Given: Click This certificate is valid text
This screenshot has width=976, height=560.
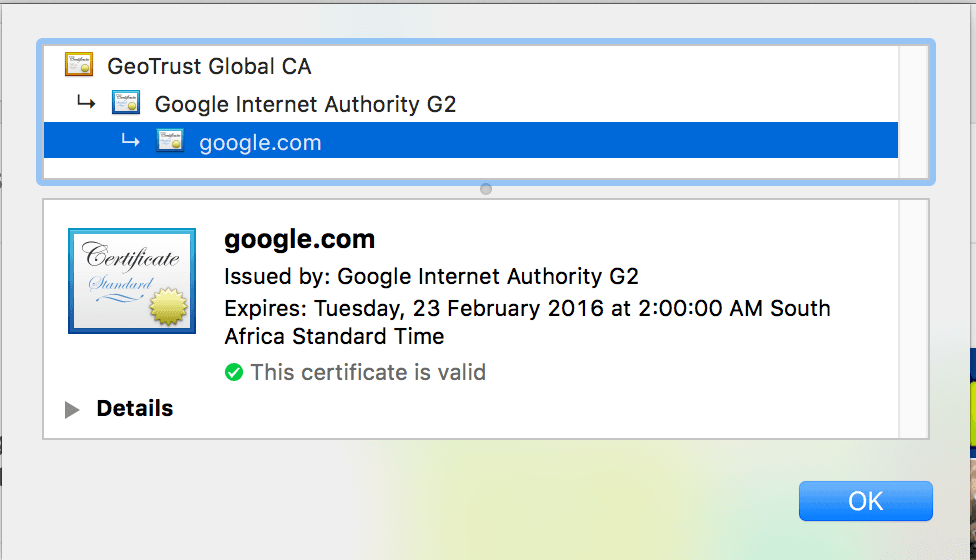Looking at the screenshot, I should click(368, 372).
